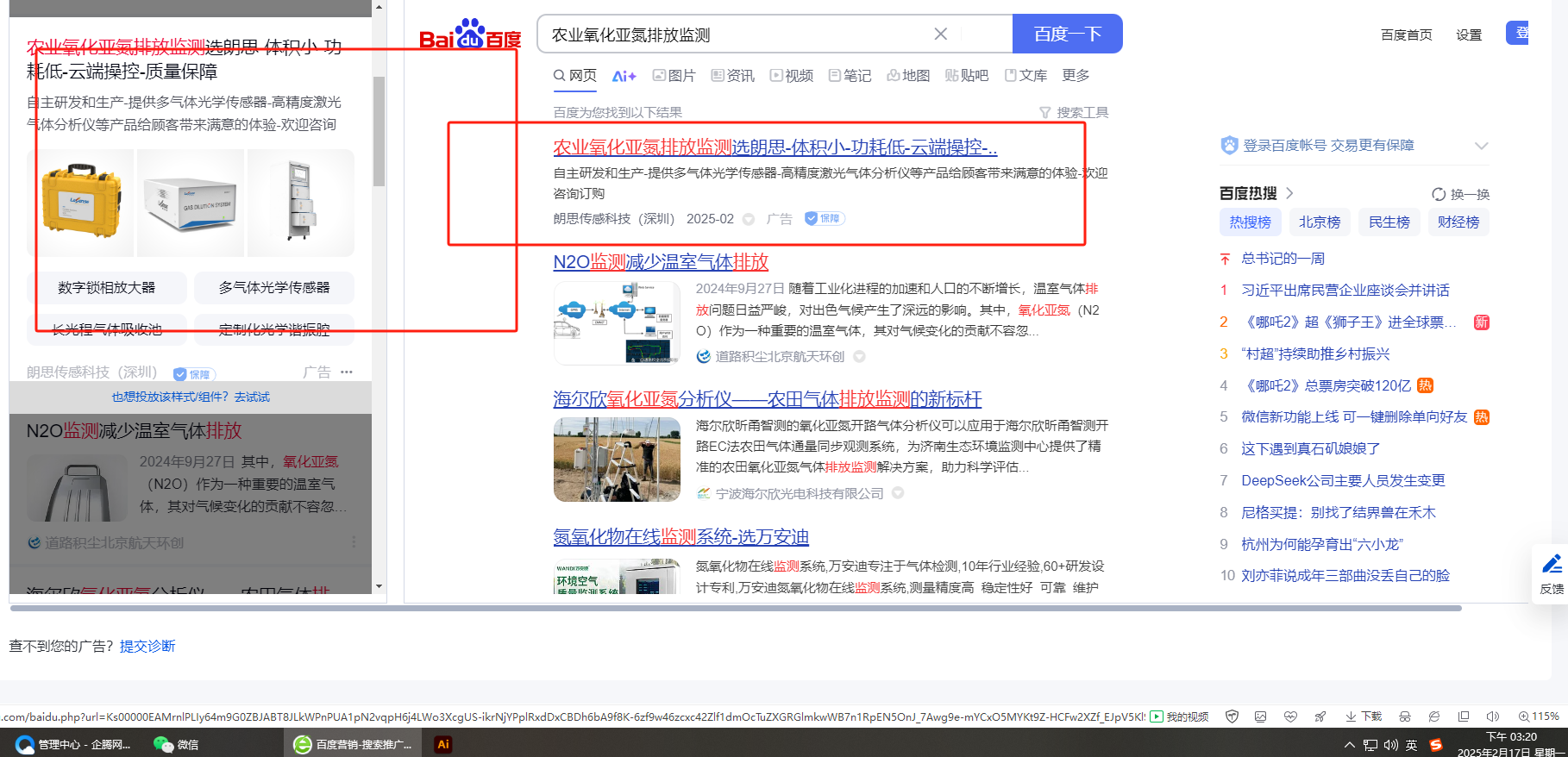
Task: Click the picture icon in browser status bar
Action: [x=1260, y=716]
